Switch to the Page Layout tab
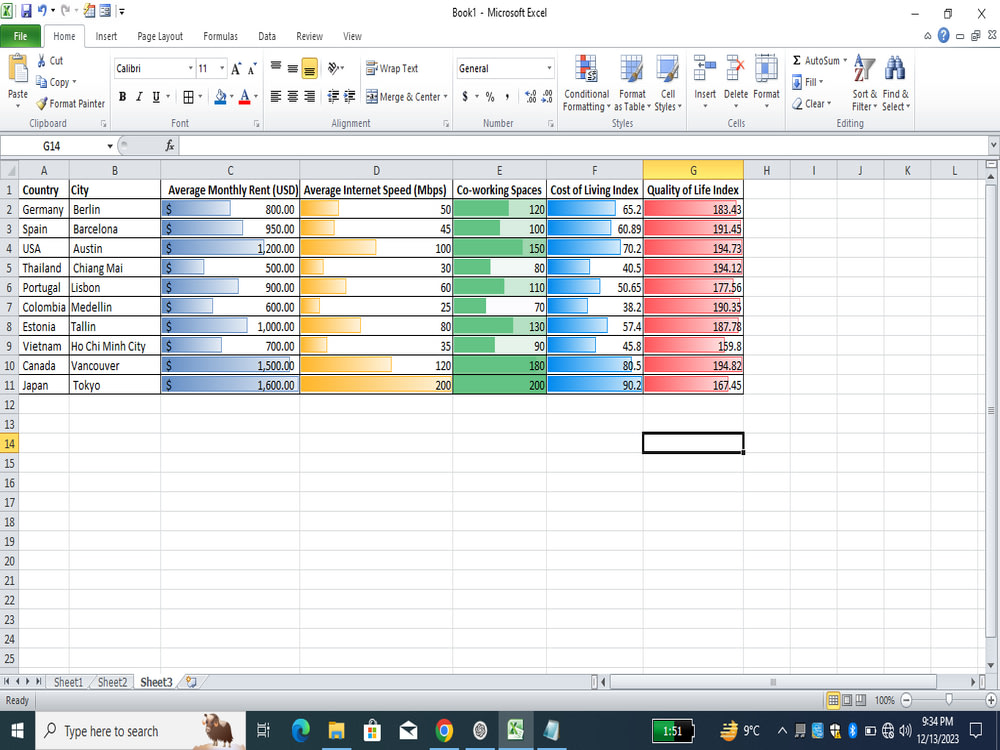 pyautogui.click(x=160, y=36)
